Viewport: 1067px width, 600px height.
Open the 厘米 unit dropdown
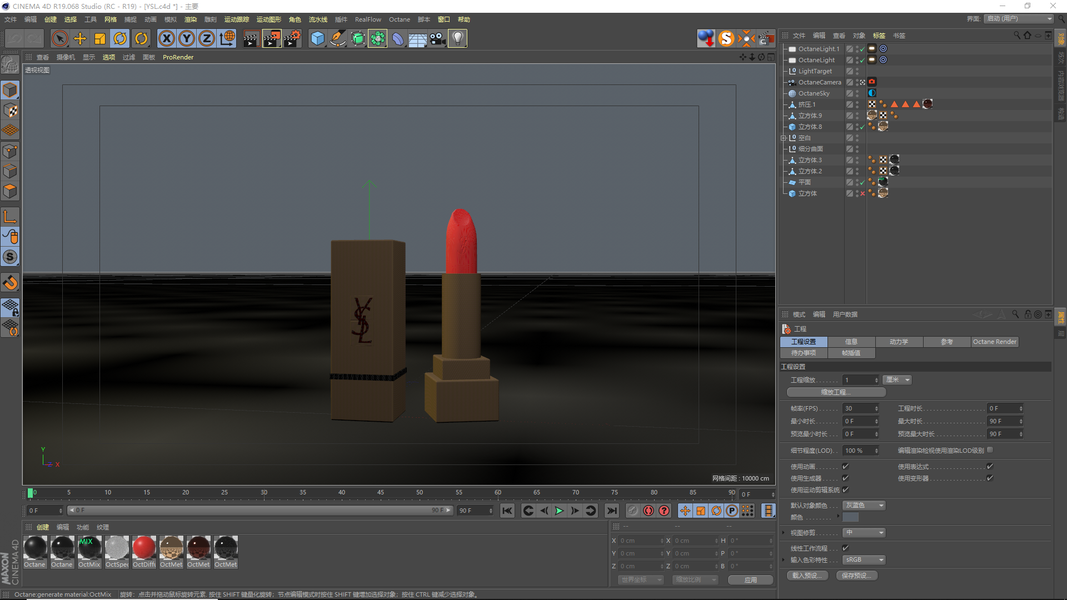pos(897,380)
